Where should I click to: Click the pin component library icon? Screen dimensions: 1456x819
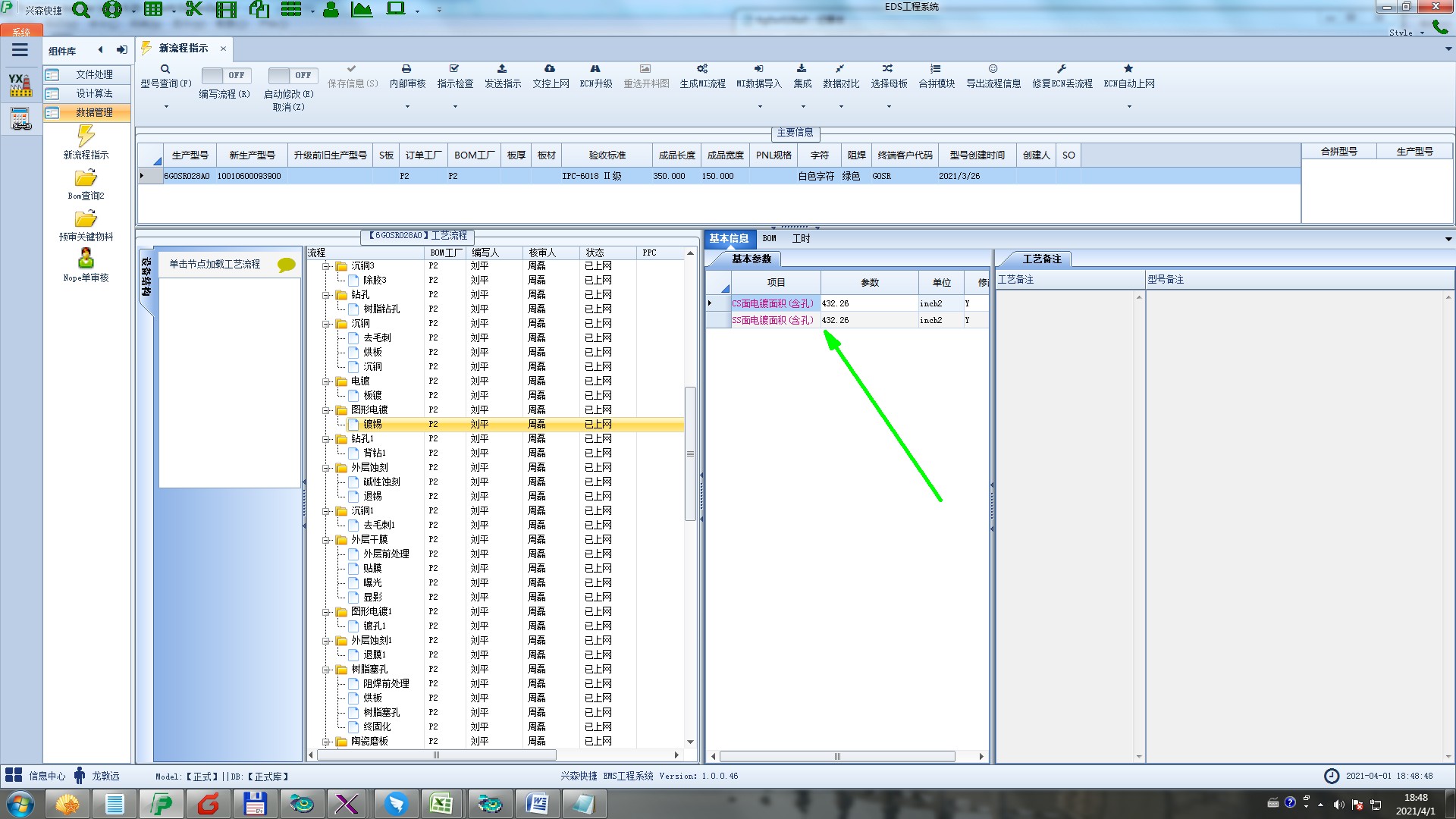pyautogui.click(x=121, y=50)
